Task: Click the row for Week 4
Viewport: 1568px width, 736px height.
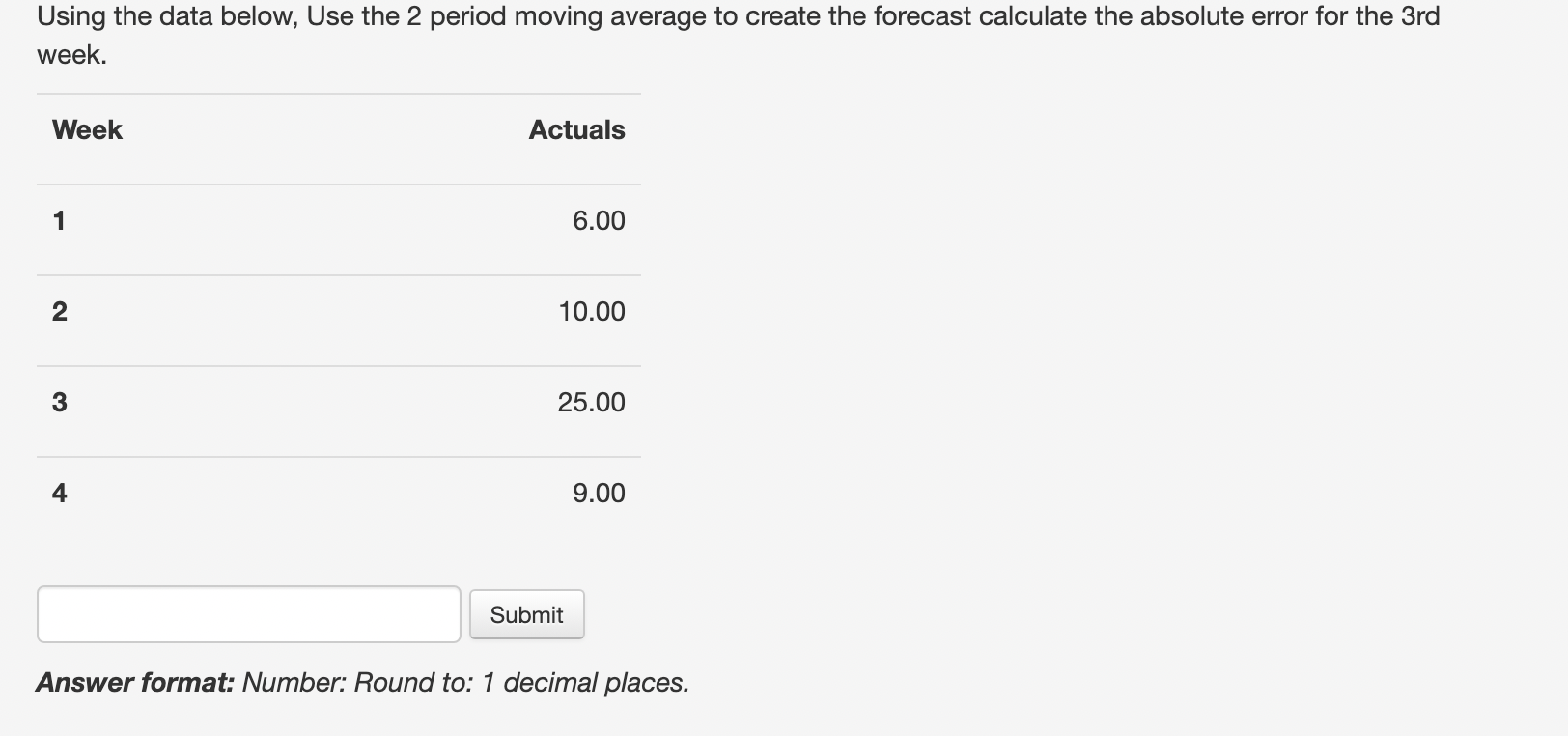Action: tap(338, 493)
